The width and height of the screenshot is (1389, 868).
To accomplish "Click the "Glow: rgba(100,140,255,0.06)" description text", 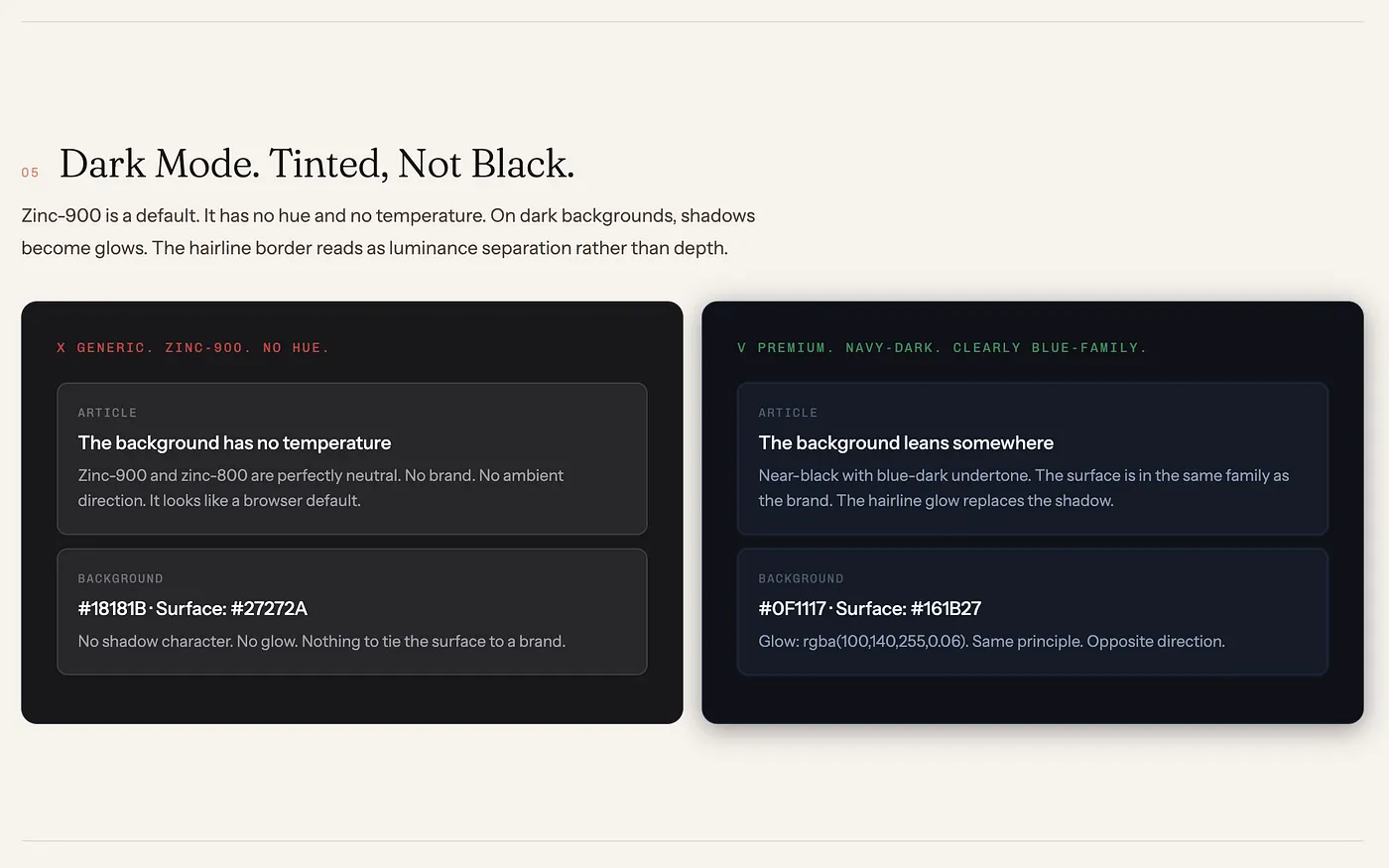I will tap(991, 642).
